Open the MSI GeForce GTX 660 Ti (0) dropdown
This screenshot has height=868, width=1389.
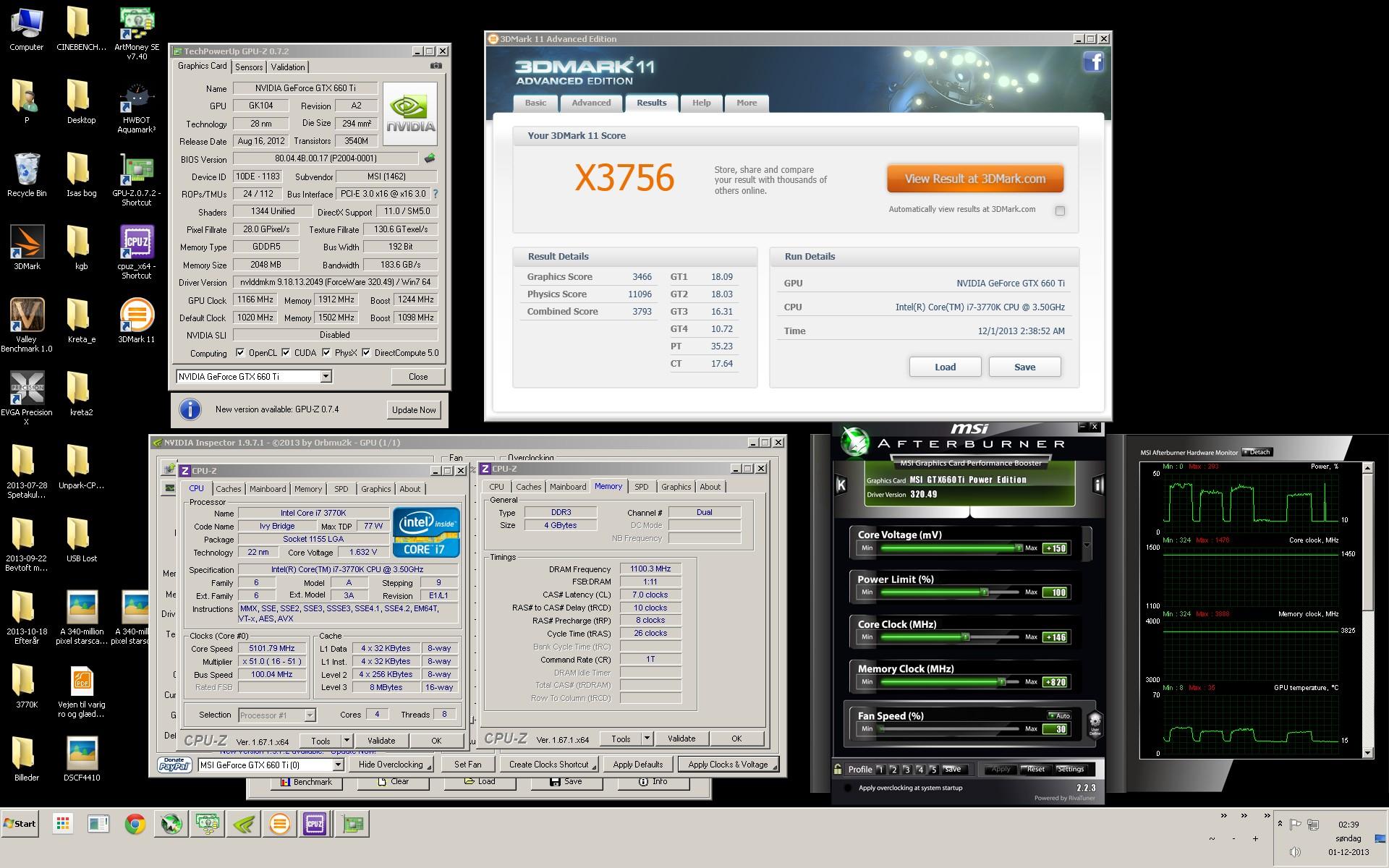[337, 765]
